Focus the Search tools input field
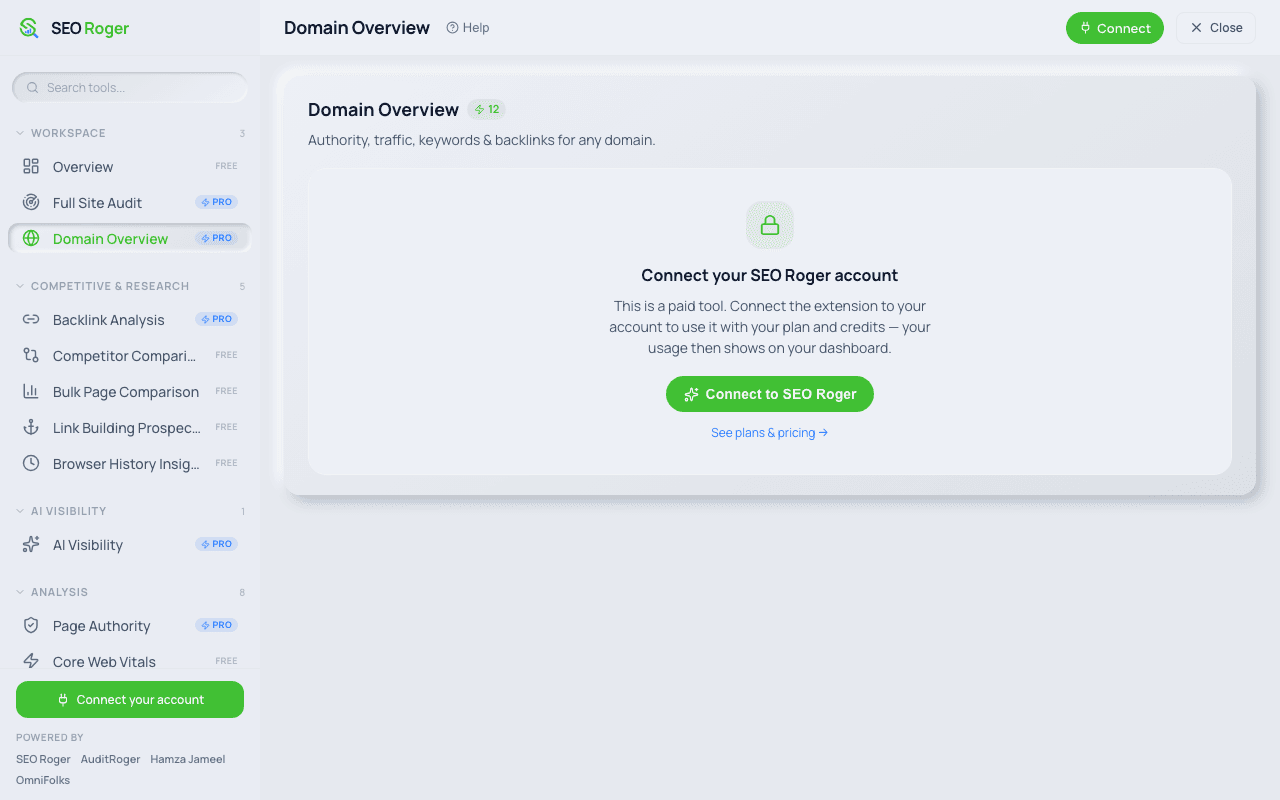This screenshot has height=800, width=1280. [130, 88]
